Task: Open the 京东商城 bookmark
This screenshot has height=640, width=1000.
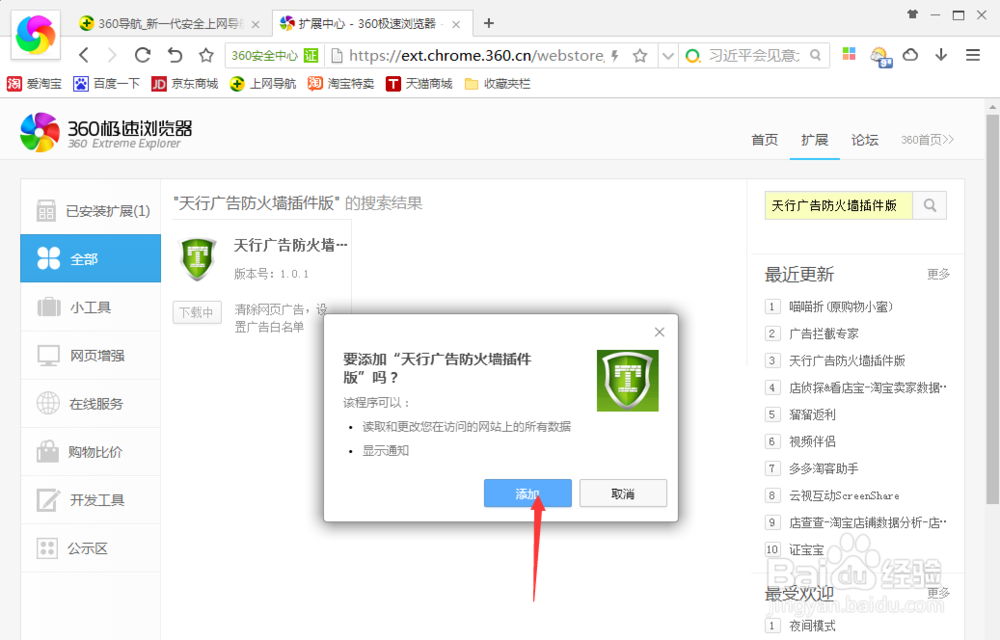Action: [x=185, y=84]
